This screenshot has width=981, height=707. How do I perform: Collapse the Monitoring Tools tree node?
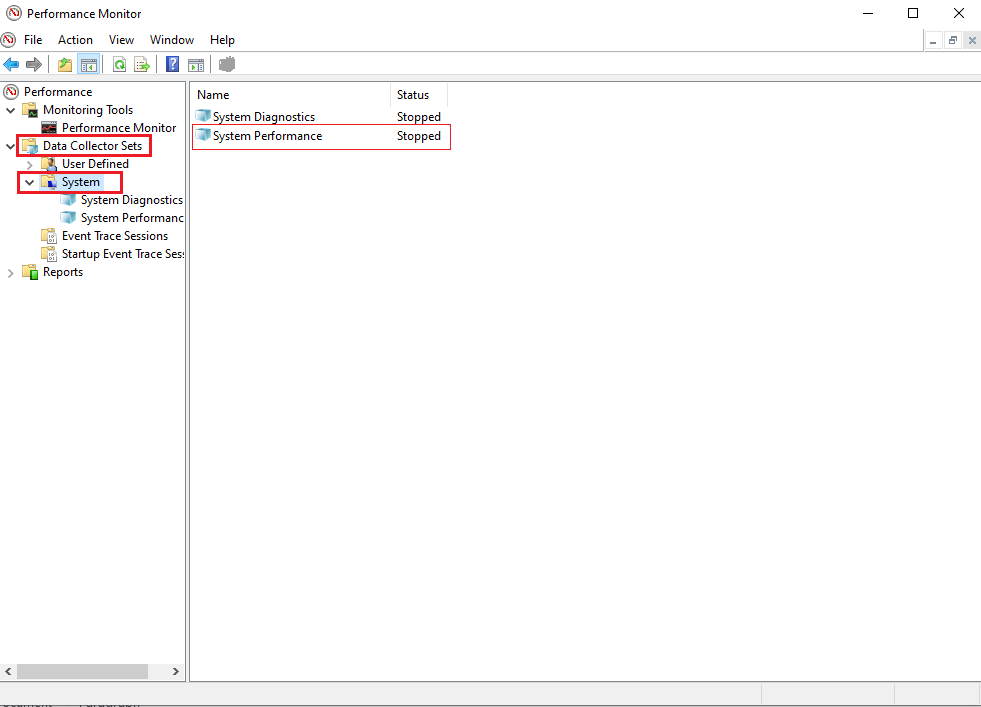pyautogui.click(x=11, y=110)
